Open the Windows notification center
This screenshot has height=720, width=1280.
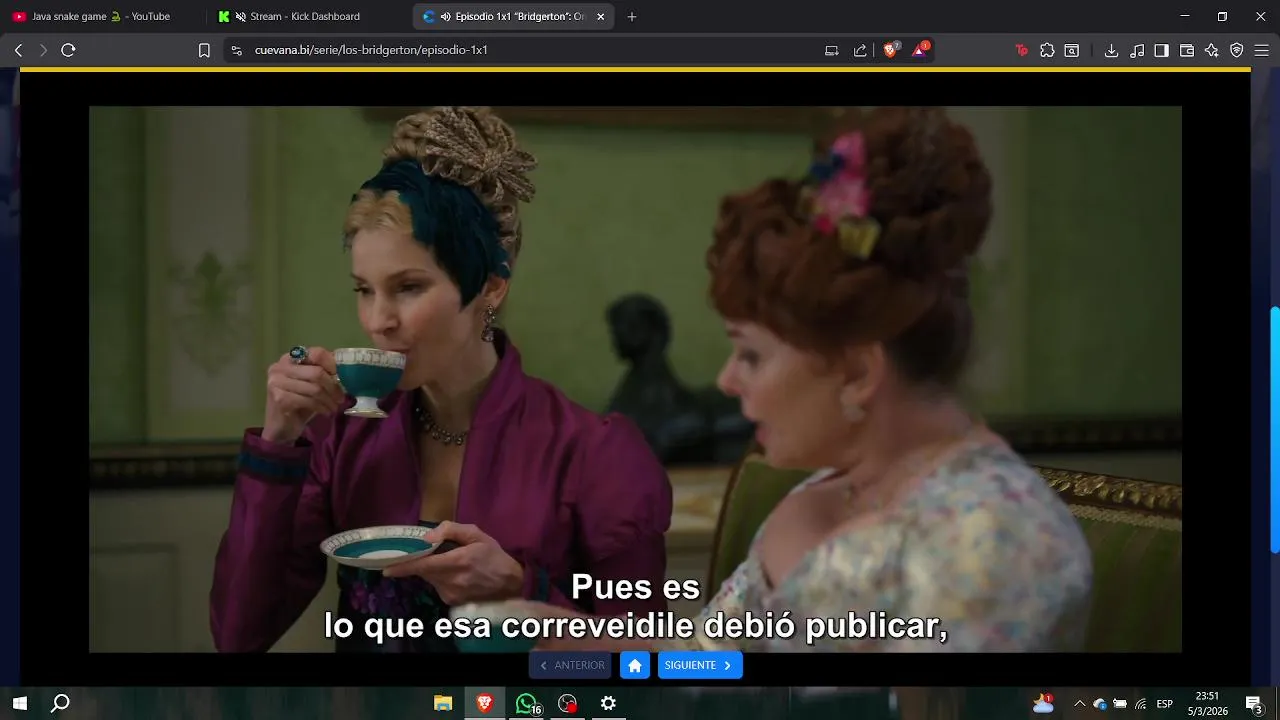[x=1254, y=704]
